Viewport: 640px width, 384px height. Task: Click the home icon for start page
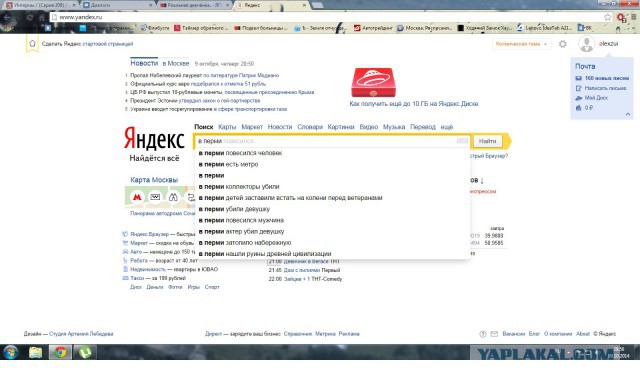click(x=32, y=44)
